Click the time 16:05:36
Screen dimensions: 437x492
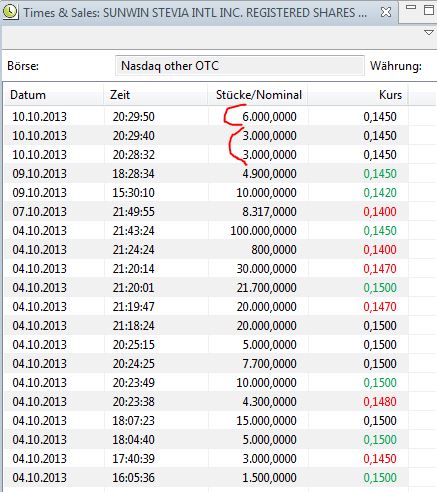(133, 478)
